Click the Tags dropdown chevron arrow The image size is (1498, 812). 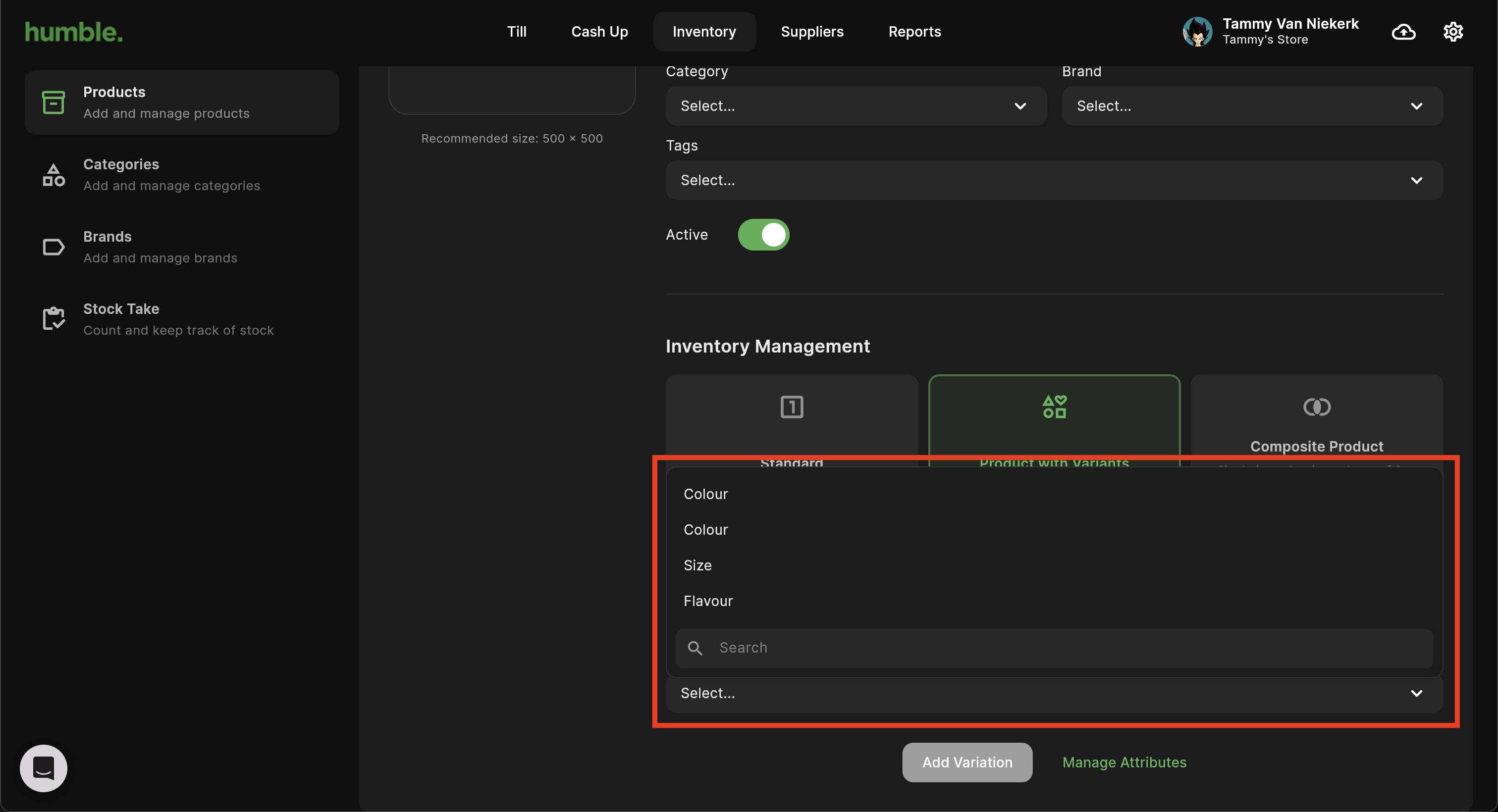(1416, 180)
